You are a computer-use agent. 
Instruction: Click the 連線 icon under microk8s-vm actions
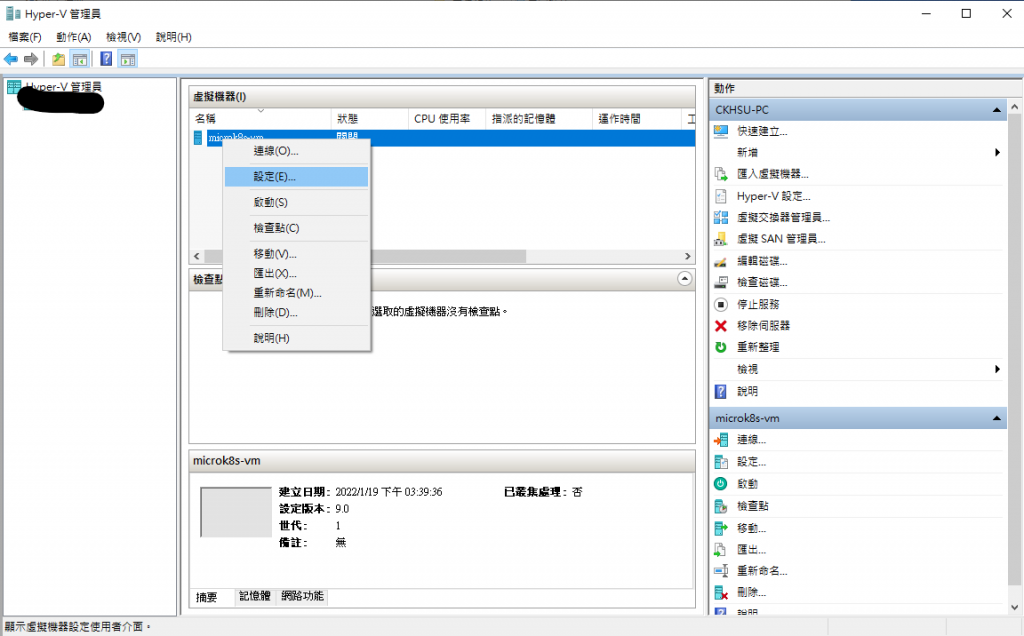721,440
